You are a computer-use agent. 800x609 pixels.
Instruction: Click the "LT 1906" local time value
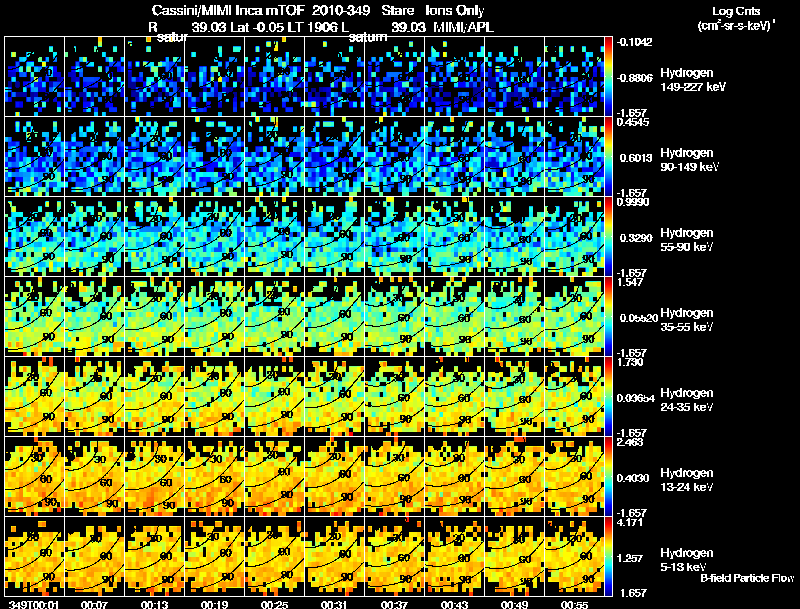click(311, 27)
